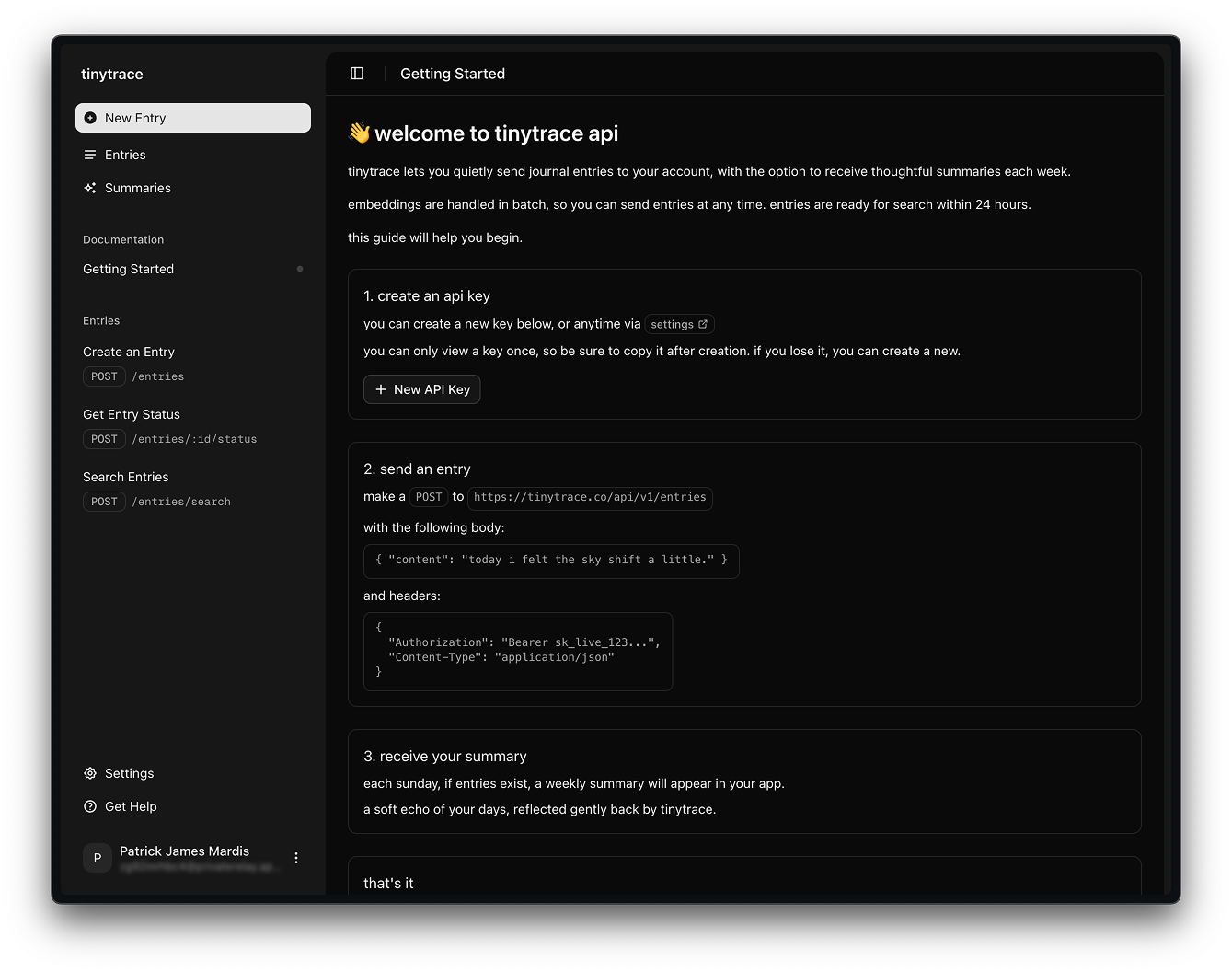This screenshot has height=972, width=1232.
Task: Open Get Help from the sidebar
Action: 193,806
